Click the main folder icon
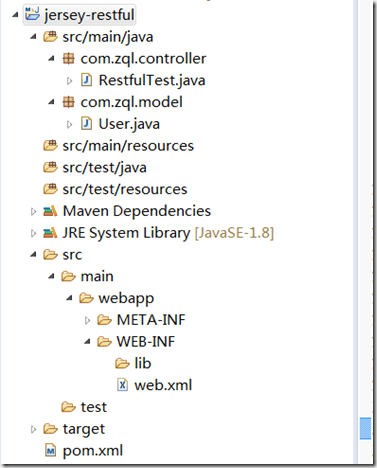This screenshot has height=468, width=377. [68, 276]
